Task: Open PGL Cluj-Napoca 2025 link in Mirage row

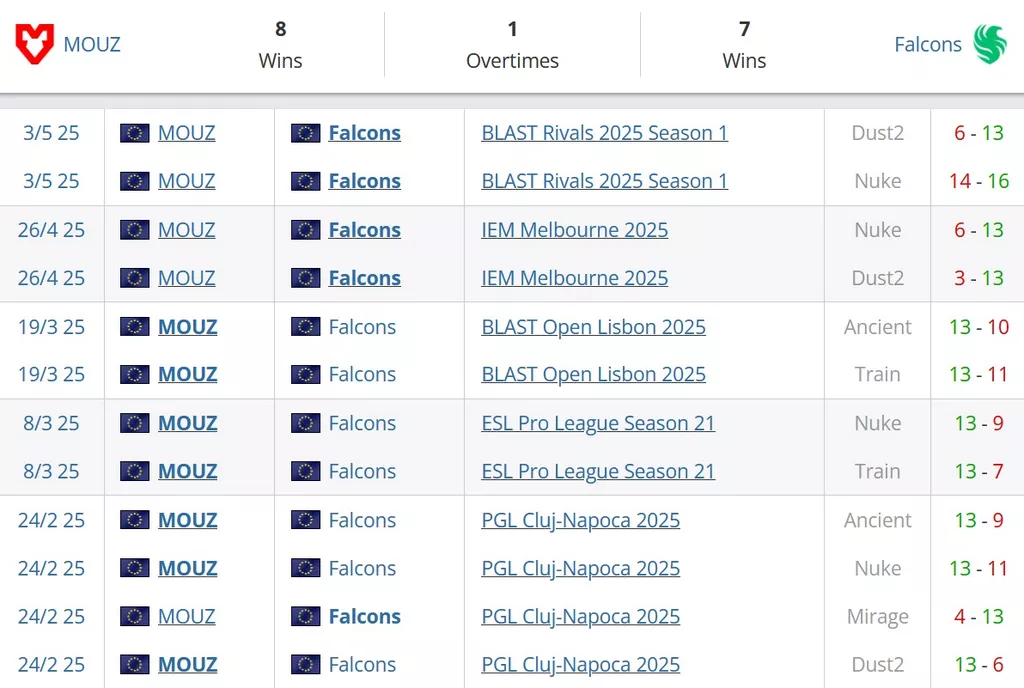Action: click(x=581, y=616)
